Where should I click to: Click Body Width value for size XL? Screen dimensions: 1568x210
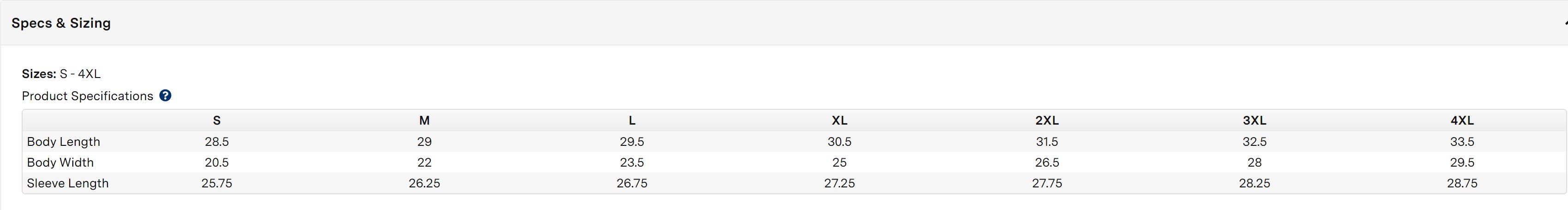pos(839,162)
